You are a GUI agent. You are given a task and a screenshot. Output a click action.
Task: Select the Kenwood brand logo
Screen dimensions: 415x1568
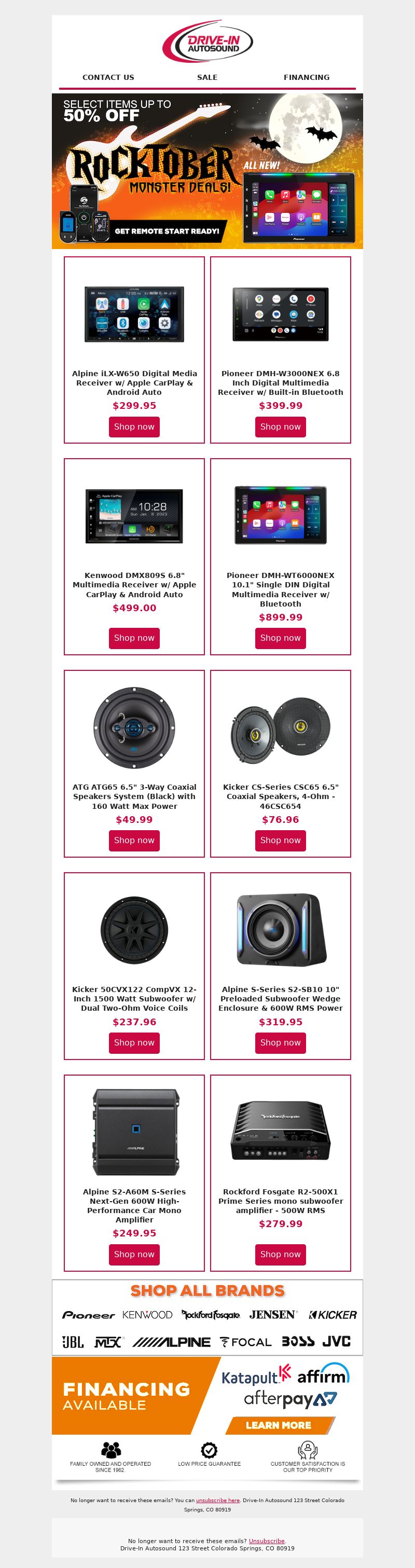[147, 1314]
